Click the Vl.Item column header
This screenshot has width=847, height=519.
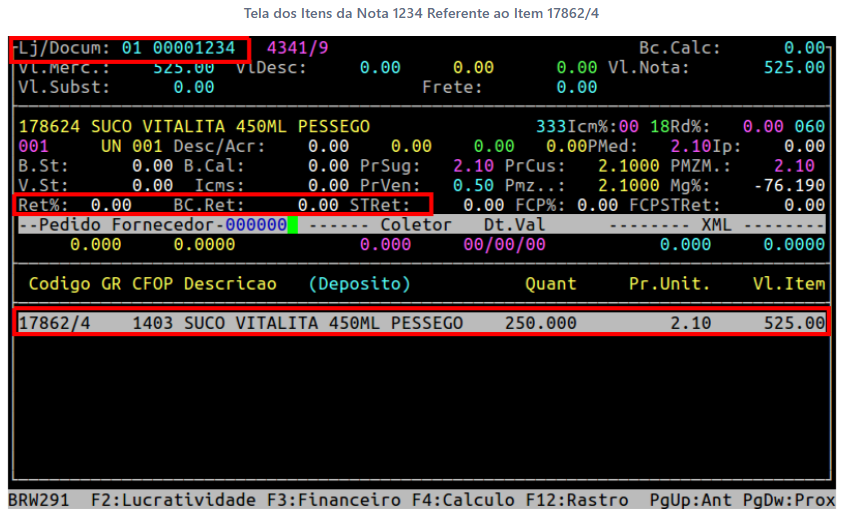tap(789, 284)
